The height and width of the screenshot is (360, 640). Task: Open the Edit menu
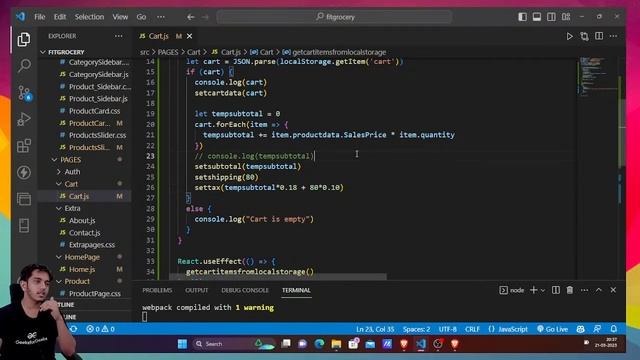tap(60, 17)
